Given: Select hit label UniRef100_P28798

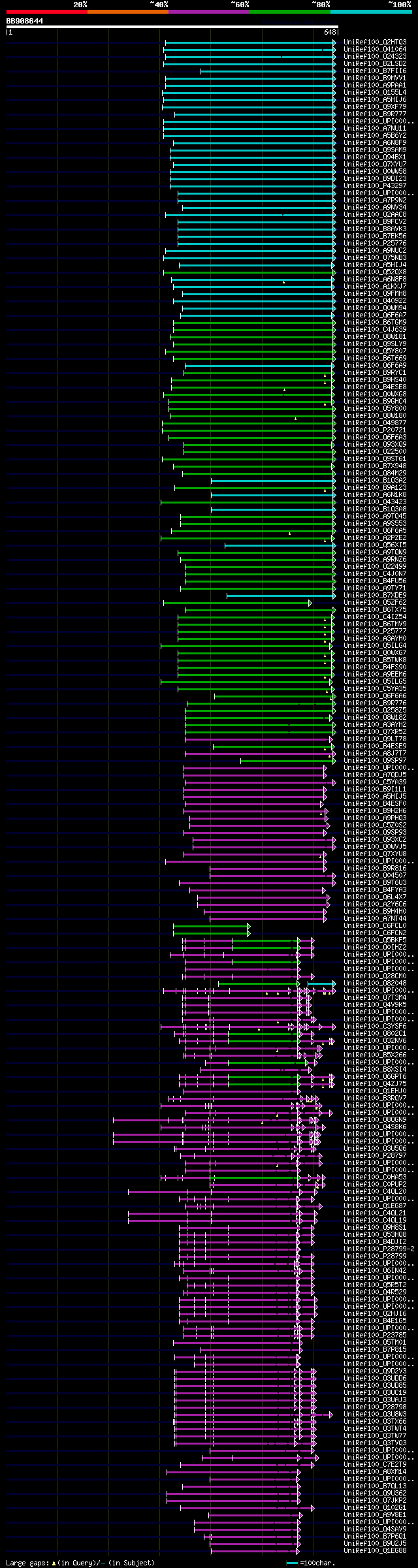Looking at the screenshot, I should pyautogui.click(x=375, y=1407).
